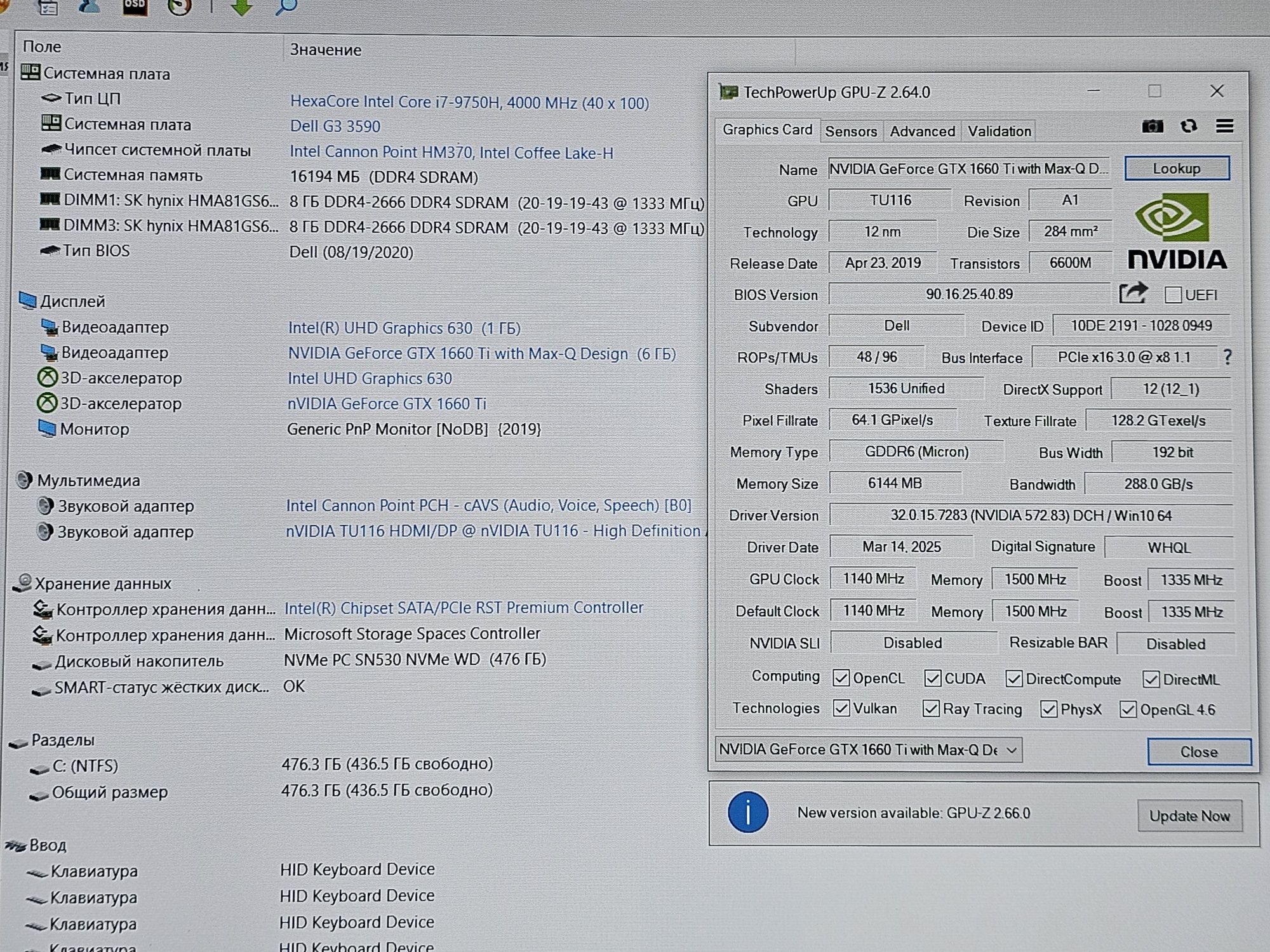Toggle OpenGL 4.6 checkbox

[x=1128, y=710]
